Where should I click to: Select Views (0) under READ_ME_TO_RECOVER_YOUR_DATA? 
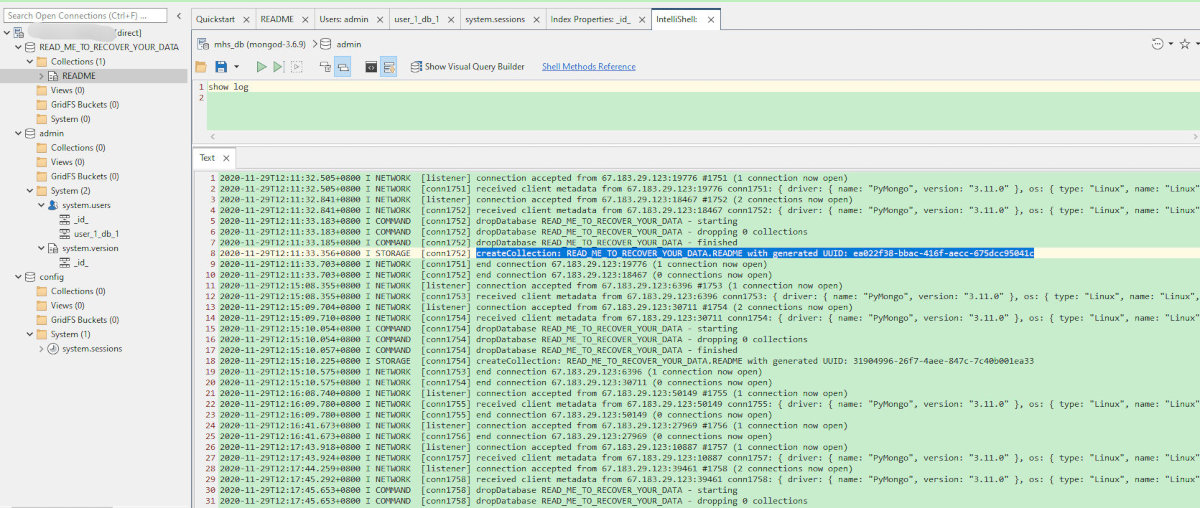[67, 90]
